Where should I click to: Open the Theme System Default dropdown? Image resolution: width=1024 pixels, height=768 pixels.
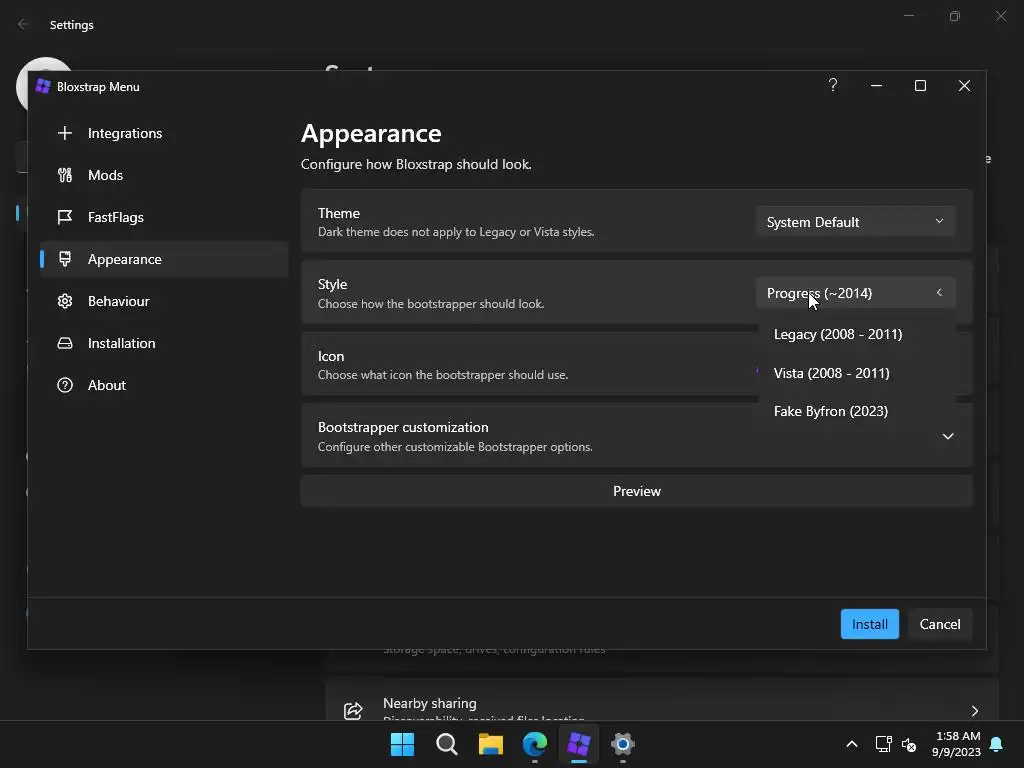click(856, 222)
